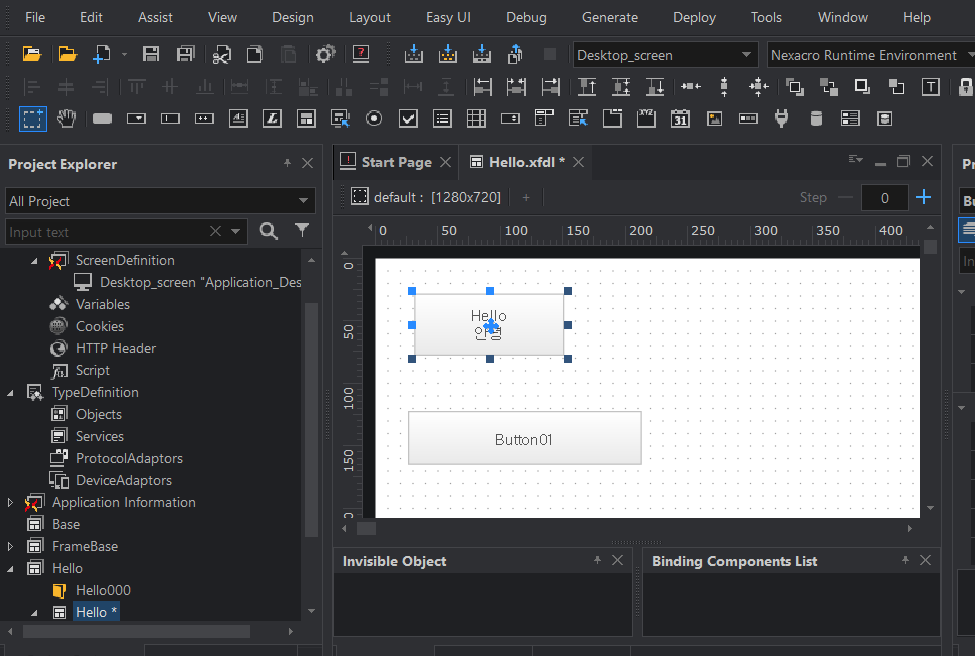Toggle the Invisible Object panel pin
975x656 pixels.
coord(598,560)
